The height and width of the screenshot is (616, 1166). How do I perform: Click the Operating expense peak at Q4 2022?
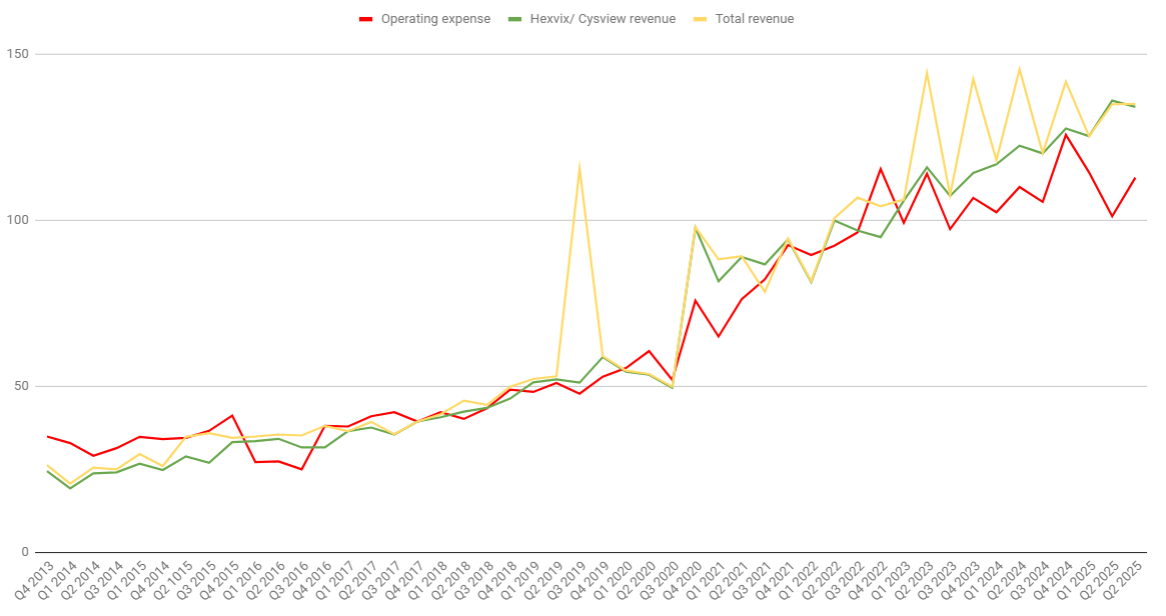(x=880, y=169)
